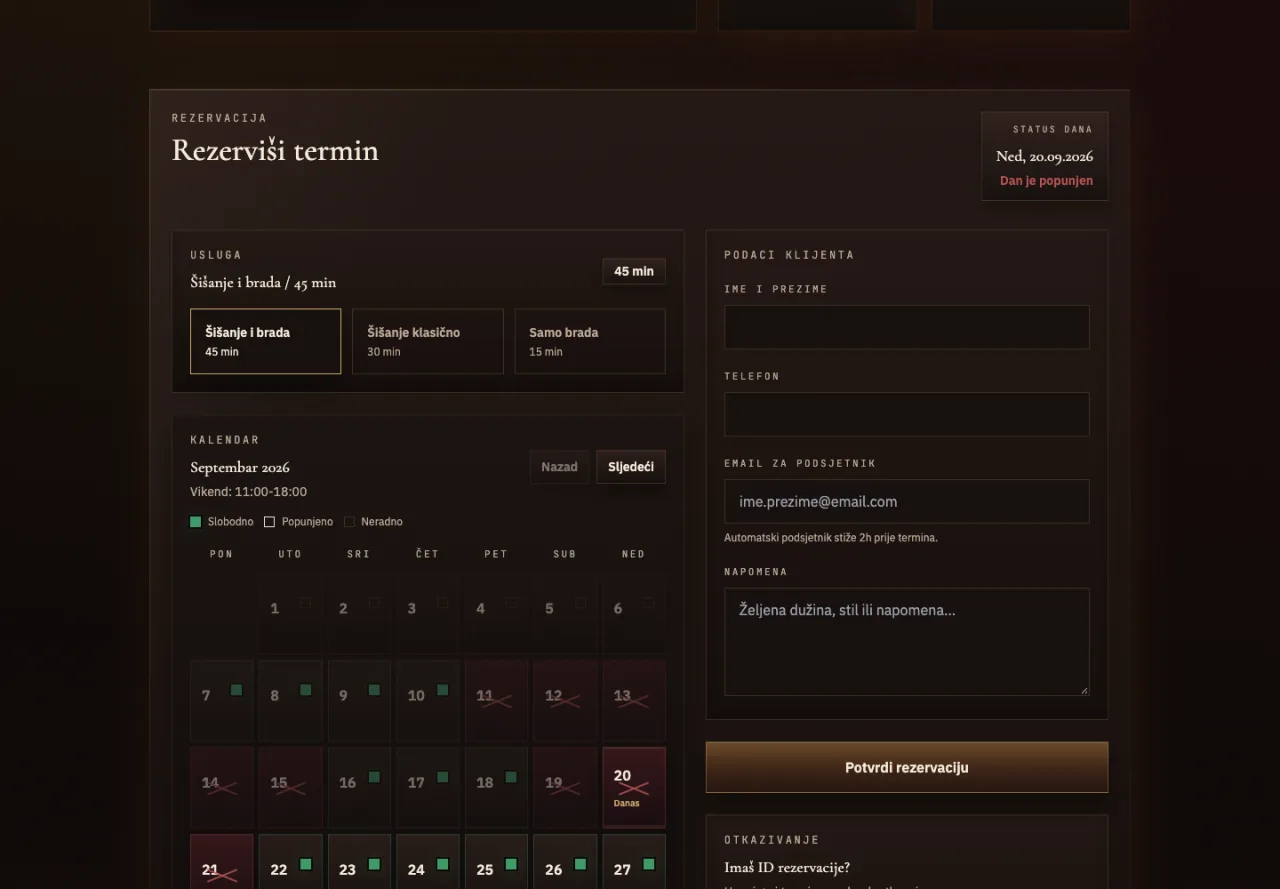Click the non-working day 5
The height and width of the screenshot is (889, 1280).
click(565, 613)
